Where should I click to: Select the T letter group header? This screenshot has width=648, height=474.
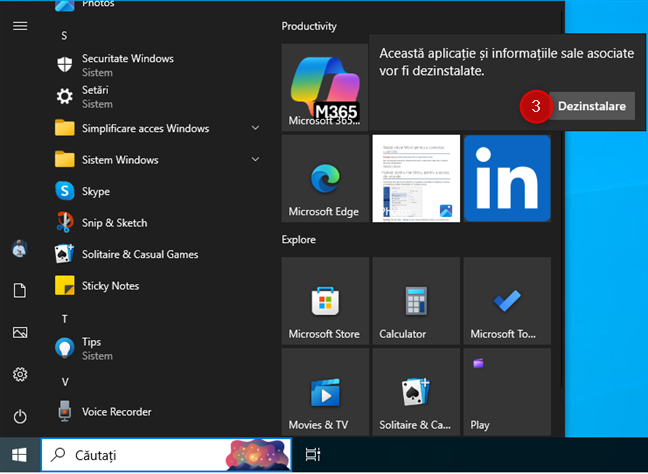(64, 319)
